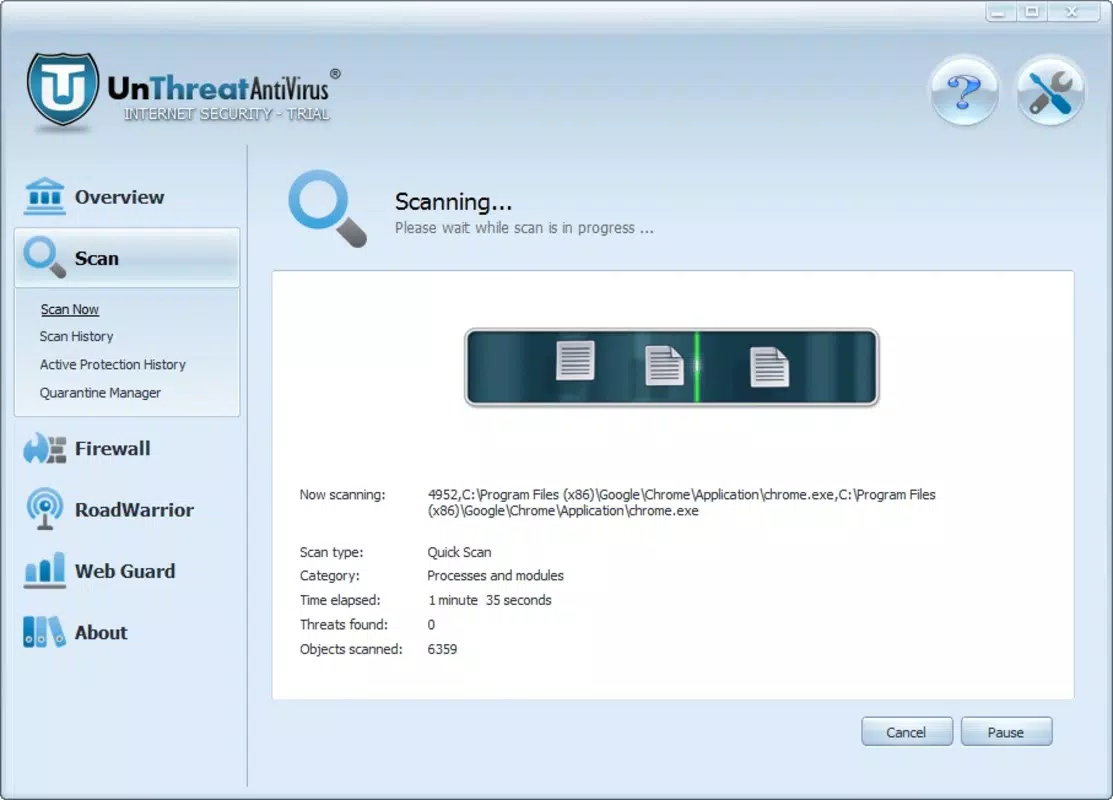Viewport: 1113px width, 800px height.
Task: Click the 'Scanning...' heading text
Action: tap(454, 202)
